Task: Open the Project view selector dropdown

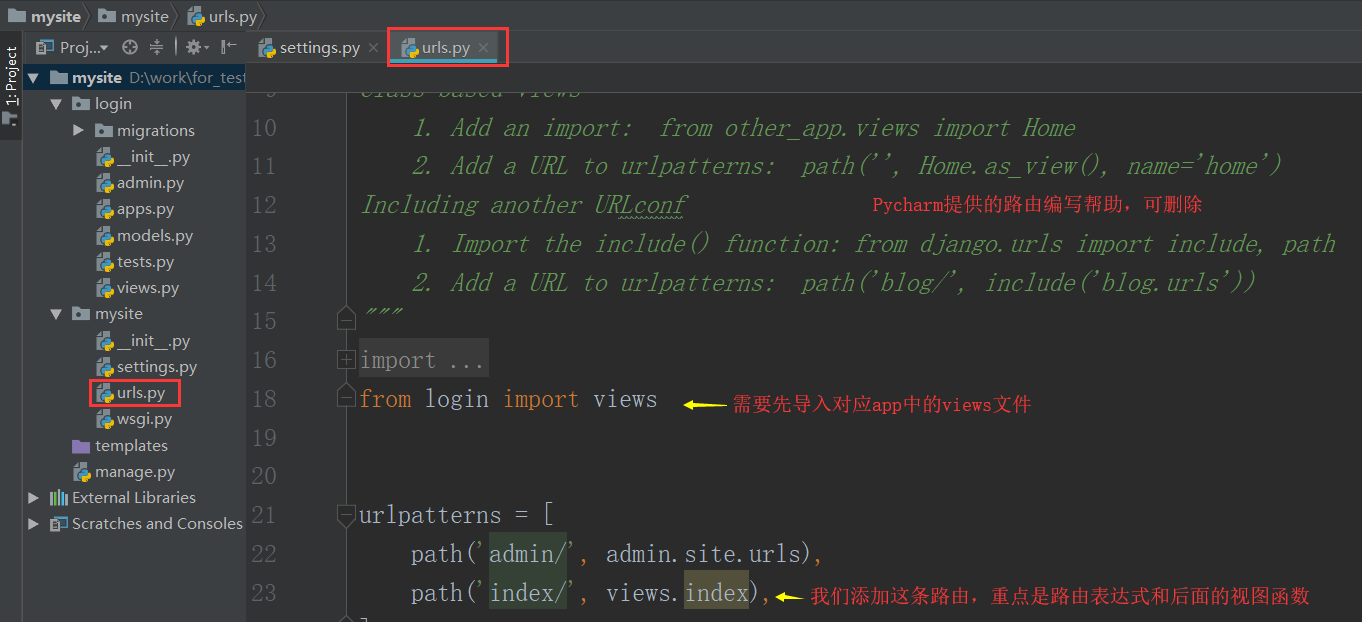Action: point(72,47)
